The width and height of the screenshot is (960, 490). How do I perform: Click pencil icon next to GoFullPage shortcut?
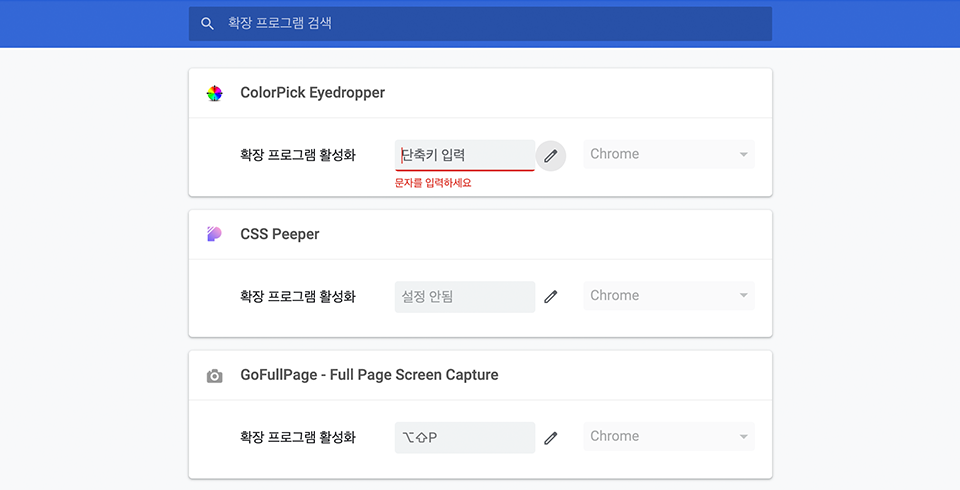[x=551, y=437]
